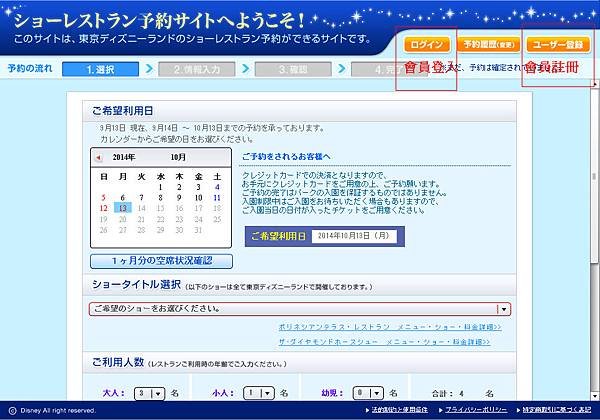Open ポリネシアンテラス・レストラン menu details link

390,327
